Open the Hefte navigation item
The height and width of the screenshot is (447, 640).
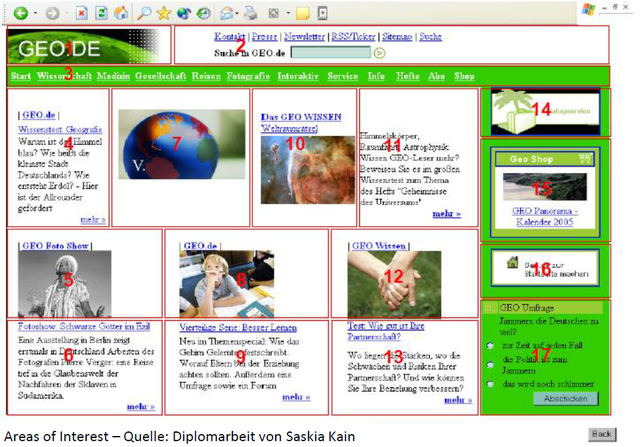(407, 76)
